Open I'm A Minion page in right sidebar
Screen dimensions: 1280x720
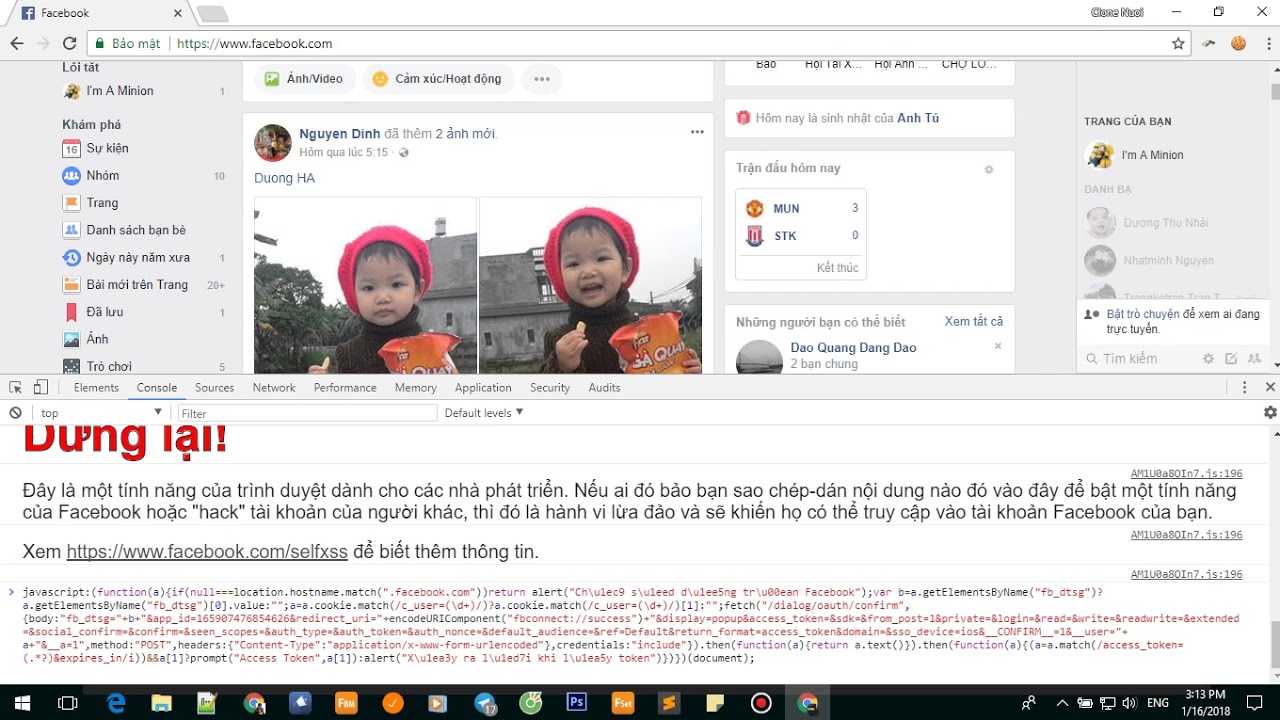(1135, 155)
